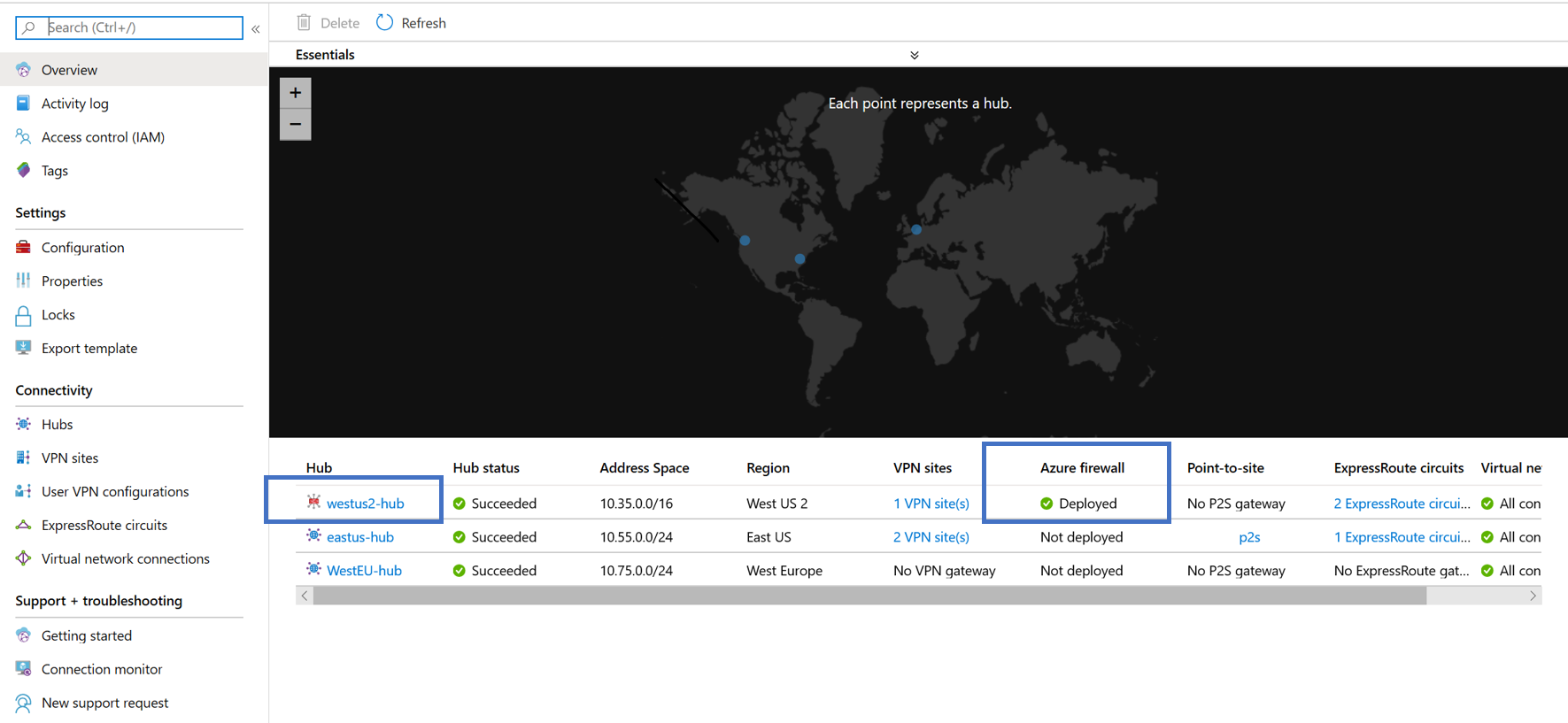
Task: Click the Address Space column header
Action: (644, 468)
